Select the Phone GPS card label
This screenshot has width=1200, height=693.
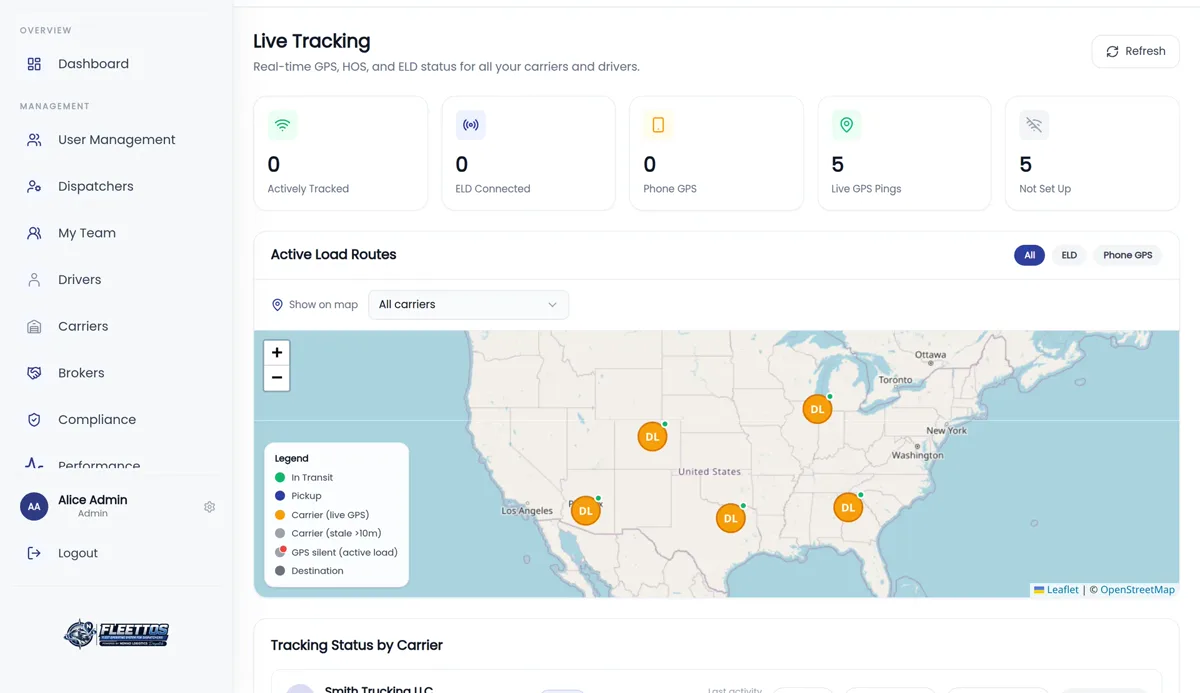coord(670,189)
